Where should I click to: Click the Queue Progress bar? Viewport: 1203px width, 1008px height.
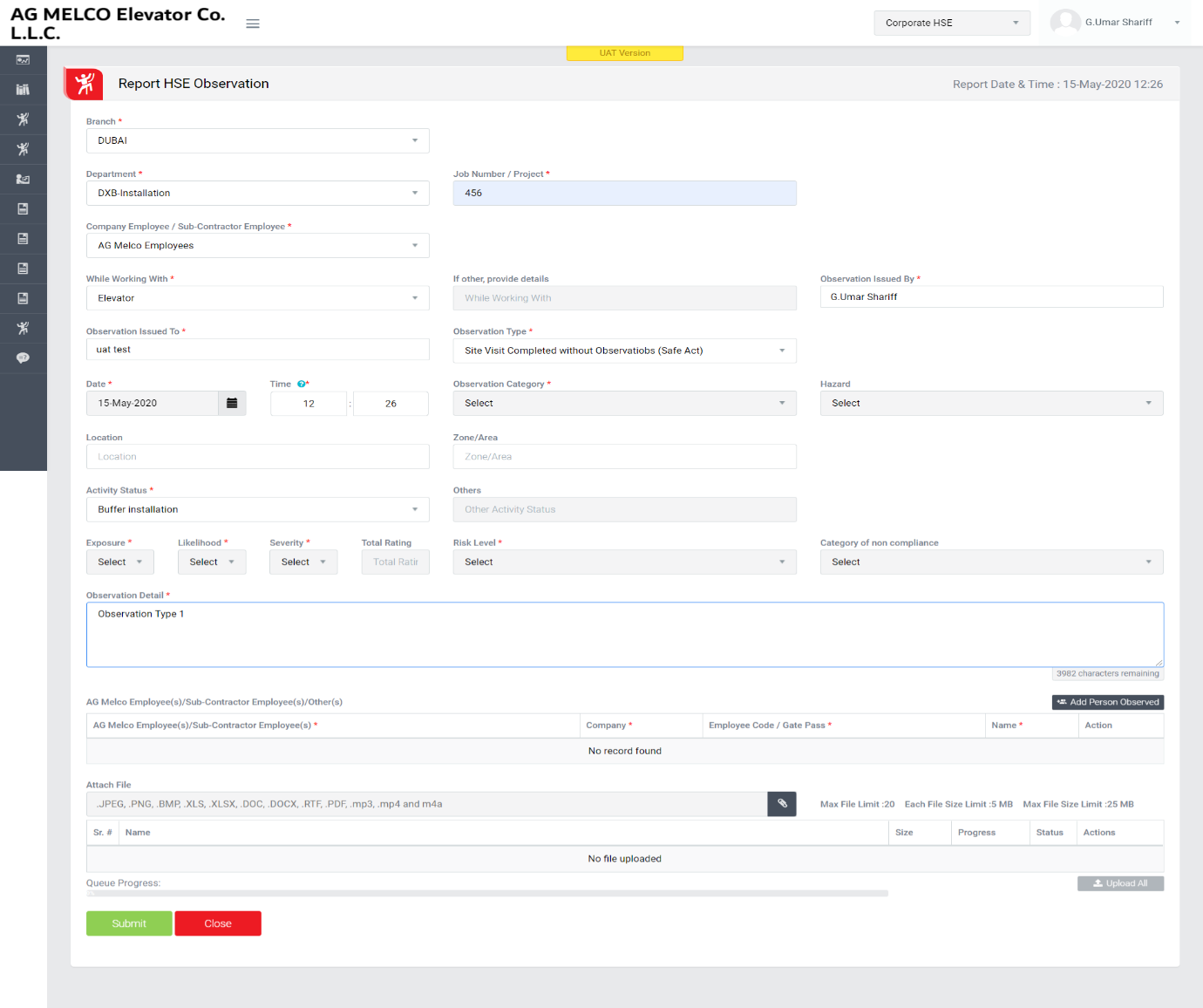click(487, 893)
